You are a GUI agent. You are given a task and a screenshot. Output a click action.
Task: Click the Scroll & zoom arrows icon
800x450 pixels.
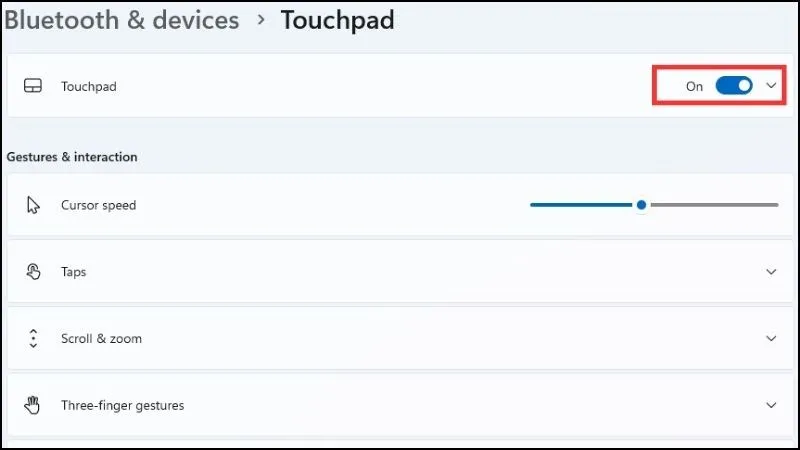33,339
